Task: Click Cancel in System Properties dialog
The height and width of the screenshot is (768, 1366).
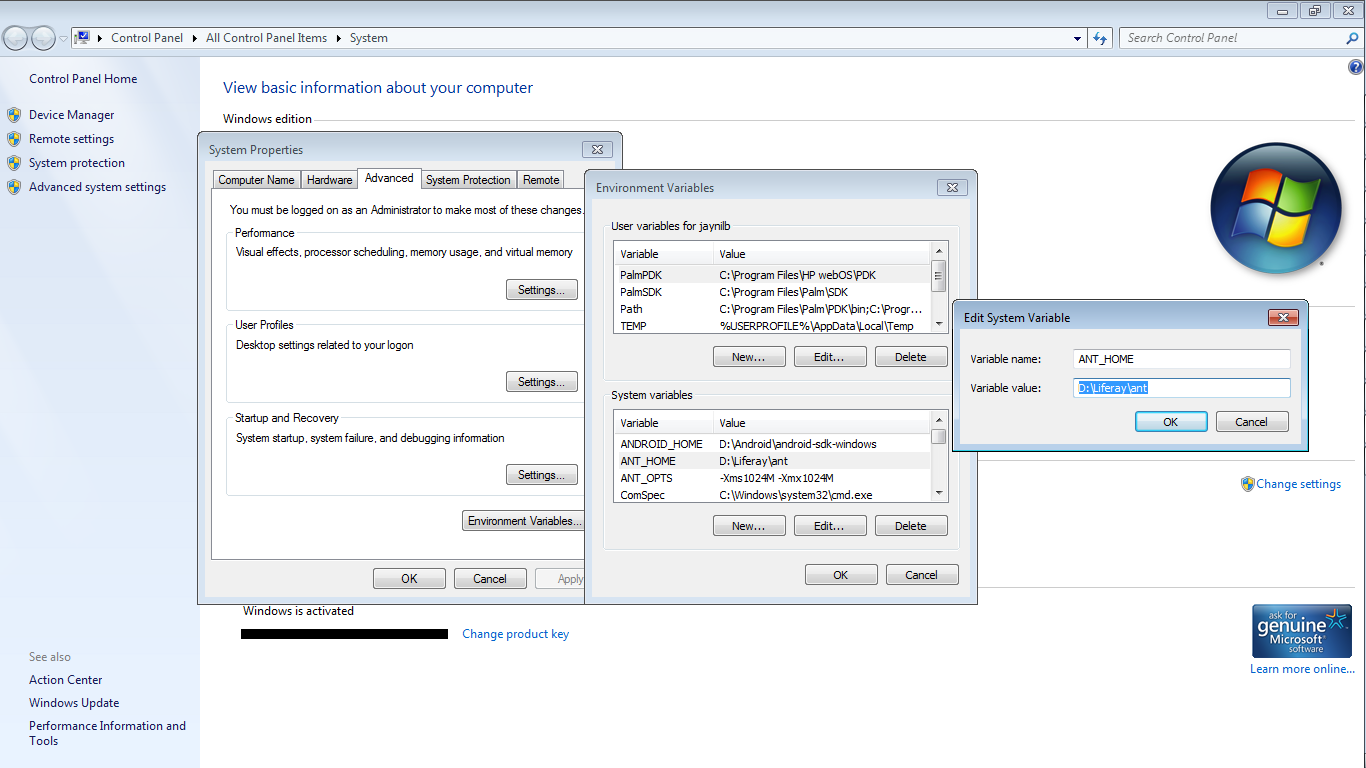Action: (490, 579)
